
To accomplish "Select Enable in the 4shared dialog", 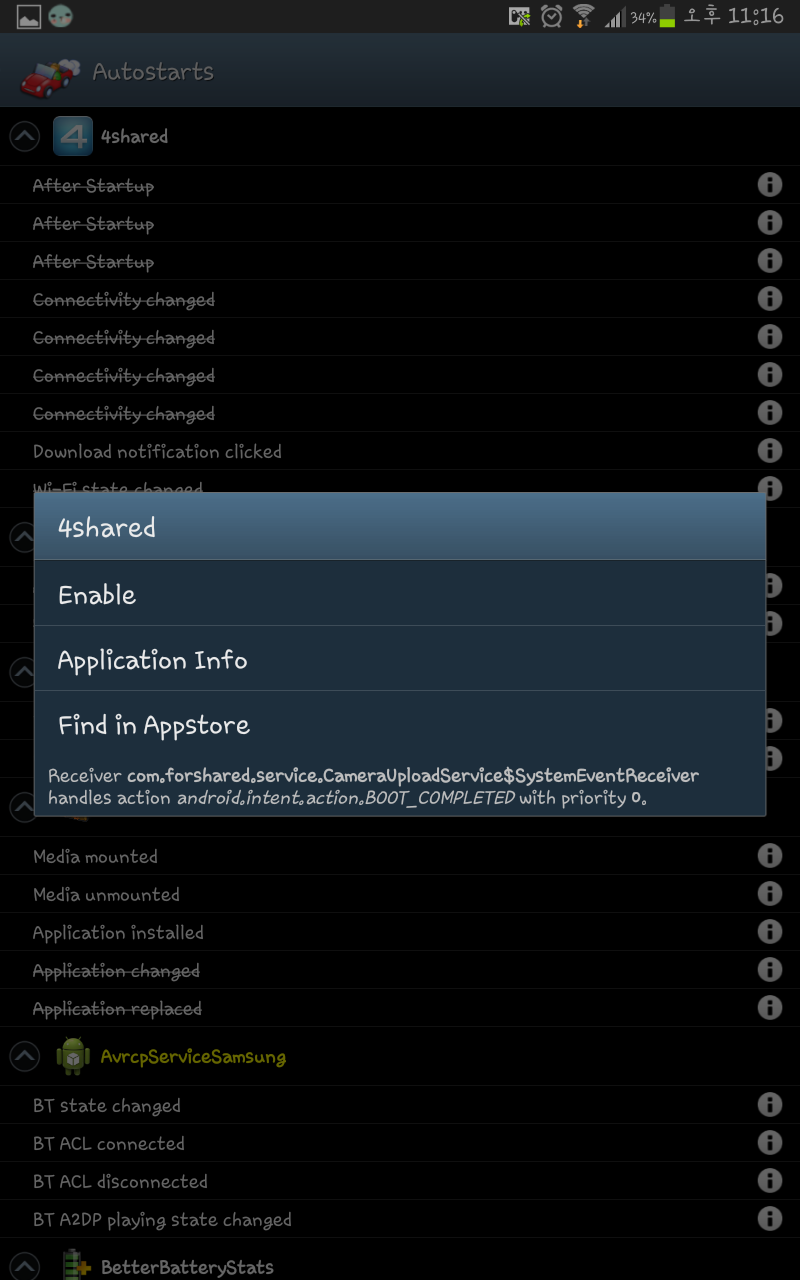I will 400,594.
